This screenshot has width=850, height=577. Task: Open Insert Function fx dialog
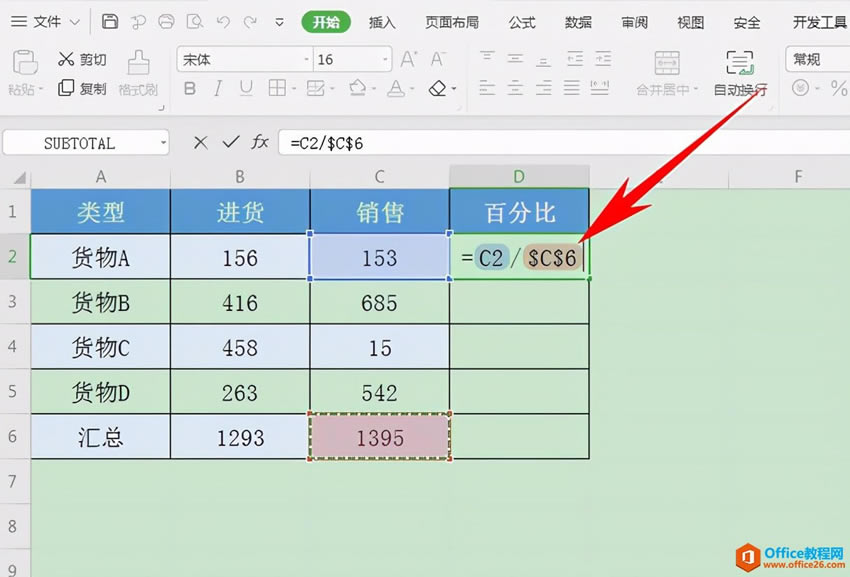tap(260, 142)
